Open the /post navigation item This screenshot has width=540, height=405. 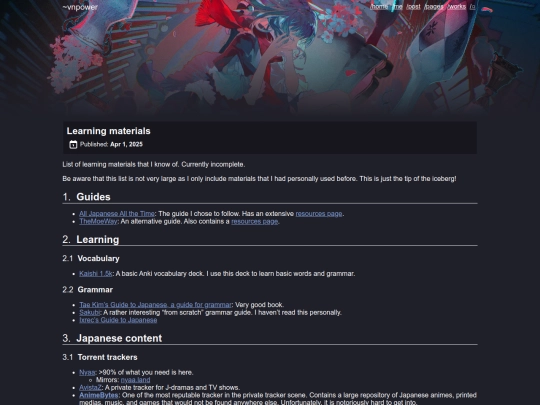(x=413, y=7)
